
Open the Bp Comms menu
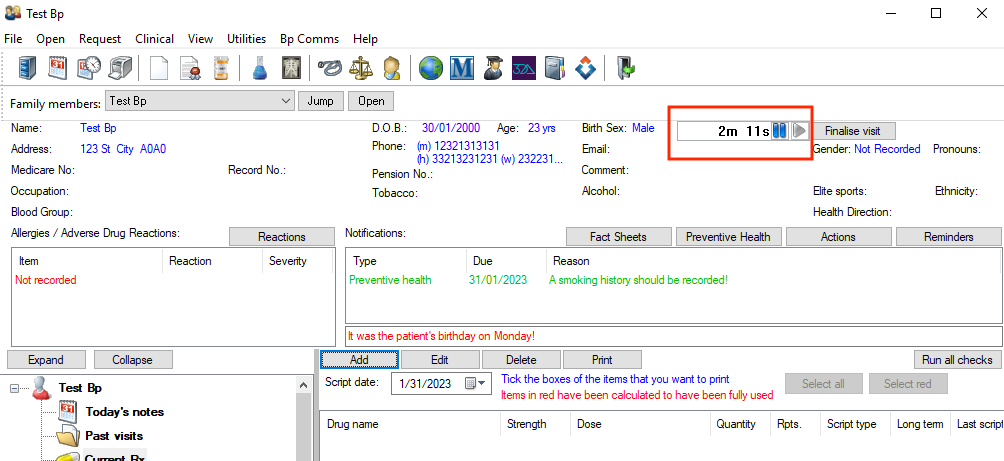pos(308,39)
